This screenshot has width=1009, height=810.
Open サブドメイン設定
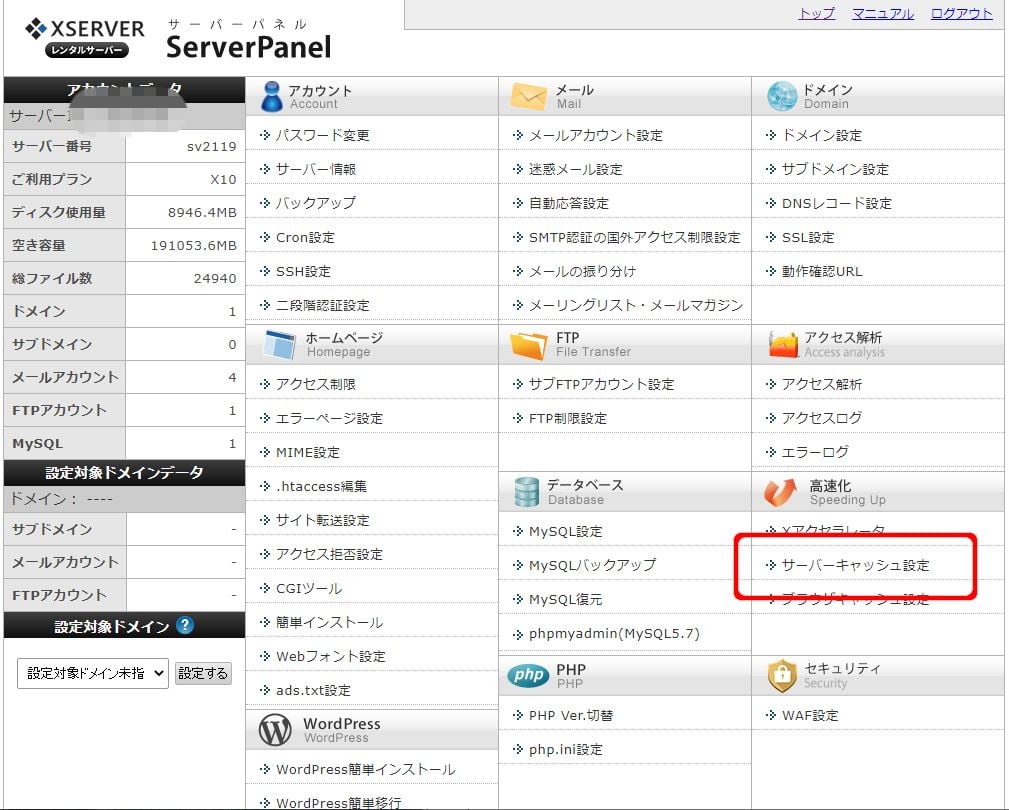click(835, 169)
